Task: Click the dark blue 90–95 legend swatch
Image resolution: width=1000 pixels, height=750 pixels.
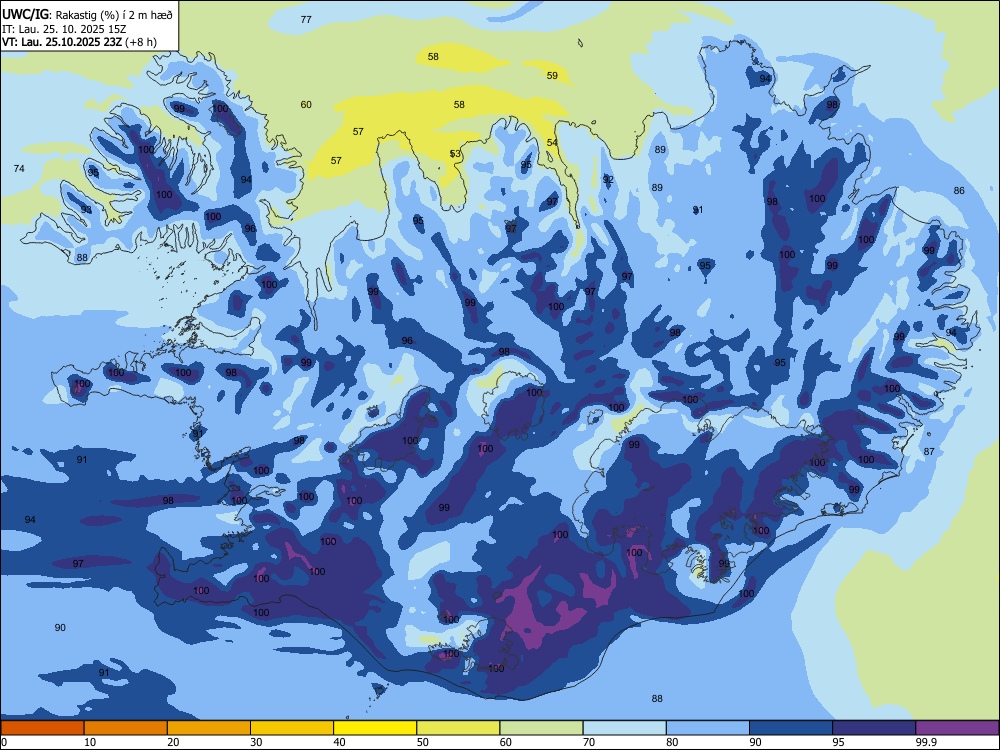Action: [791, 728]
